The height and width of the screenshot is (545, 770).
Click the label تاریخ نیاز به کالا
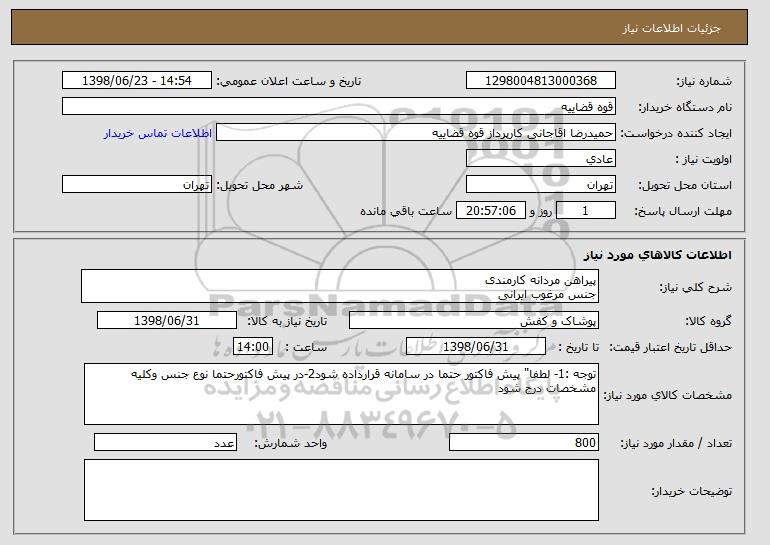[286, 321]
